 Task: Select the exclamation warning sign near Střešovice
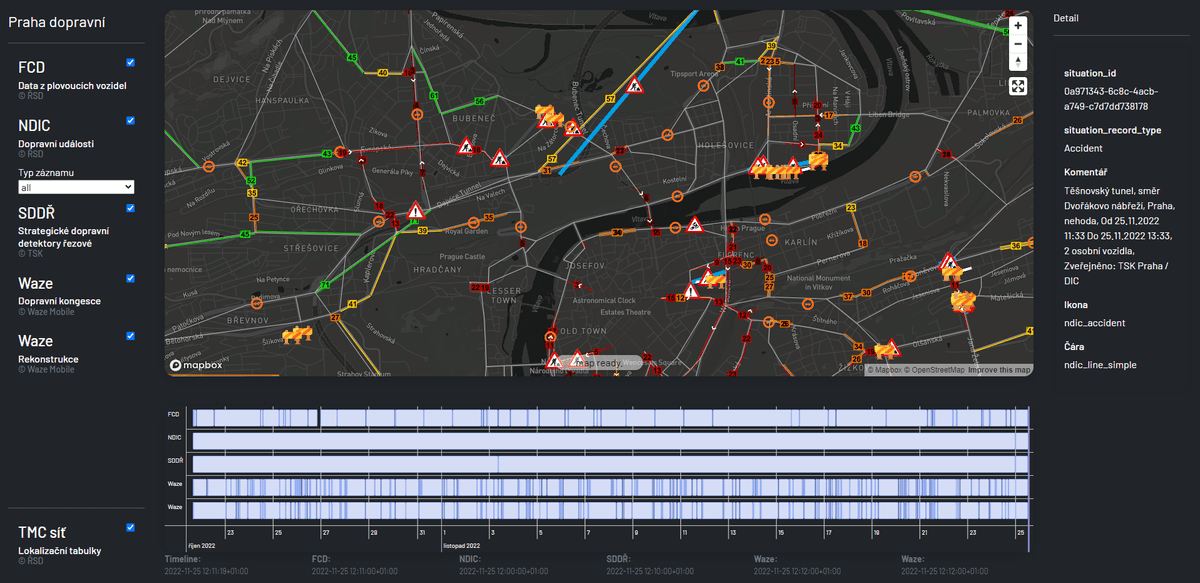(x=415, y=211)
